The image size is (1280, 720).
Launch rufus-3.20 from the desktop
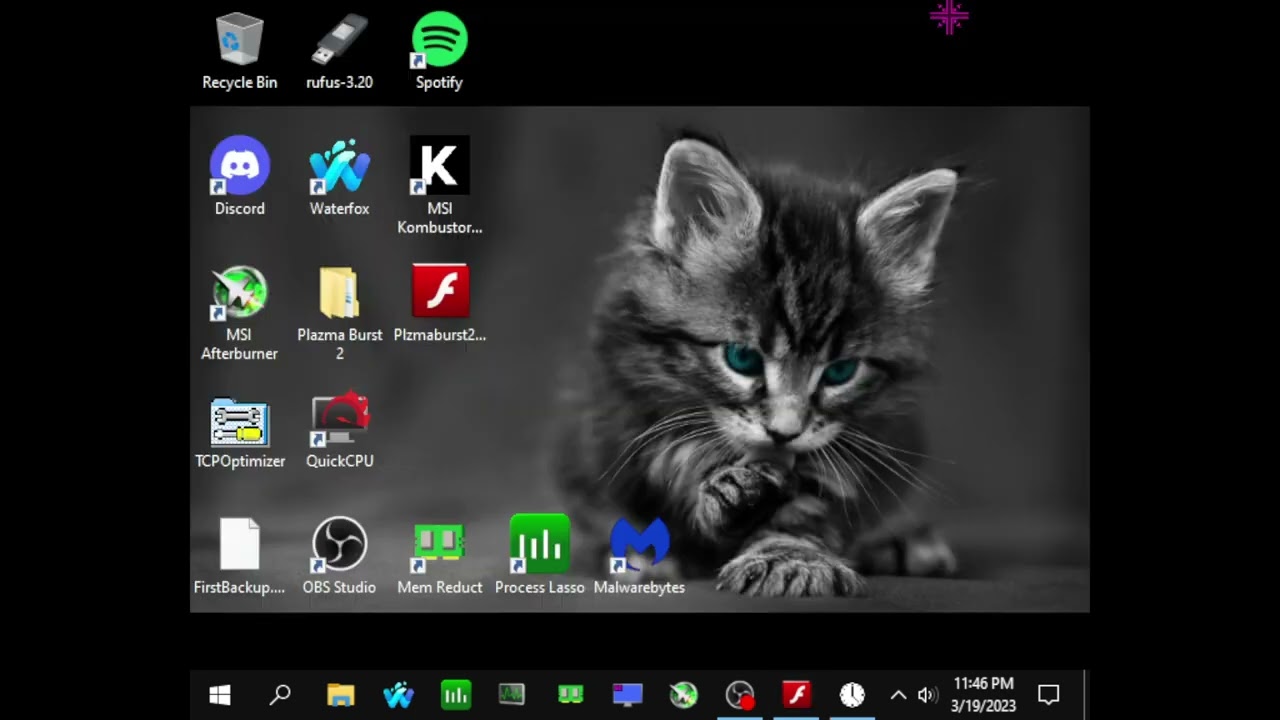[339, 52]
